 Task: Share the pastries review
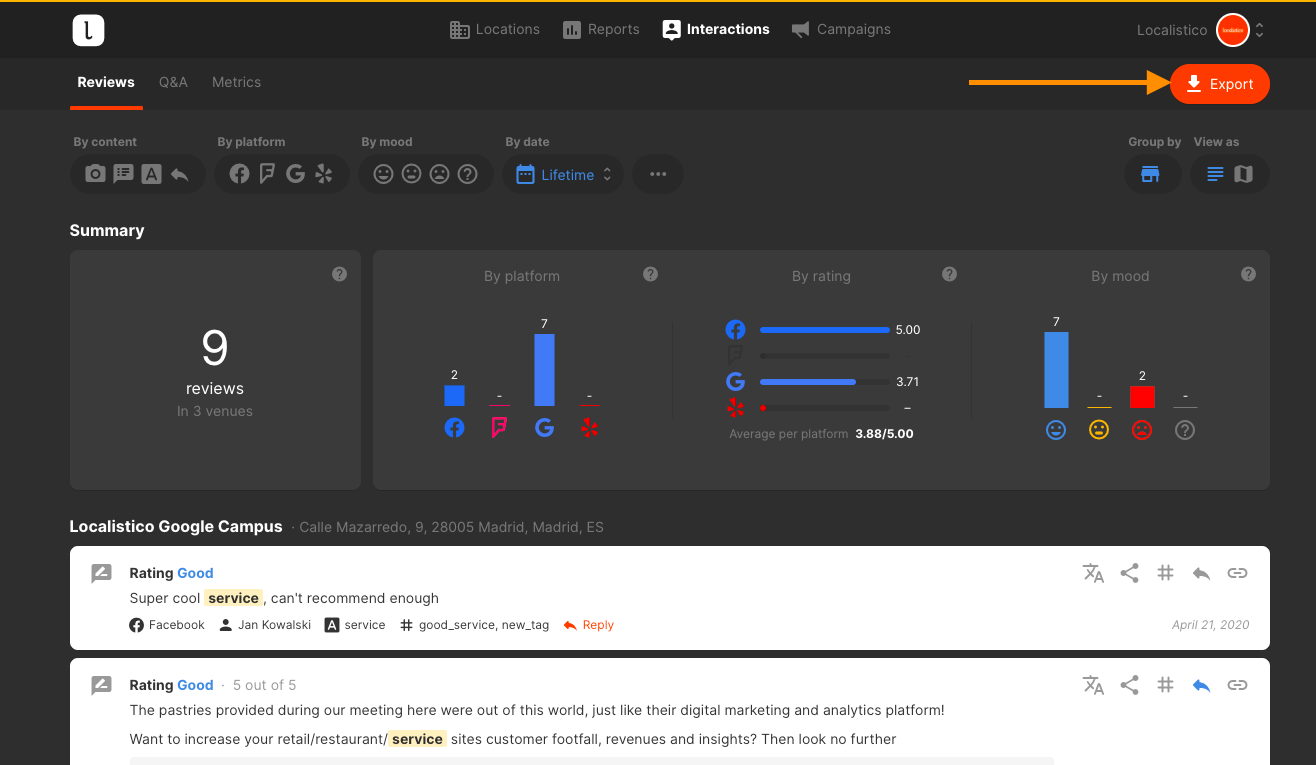coord(1129,685)
